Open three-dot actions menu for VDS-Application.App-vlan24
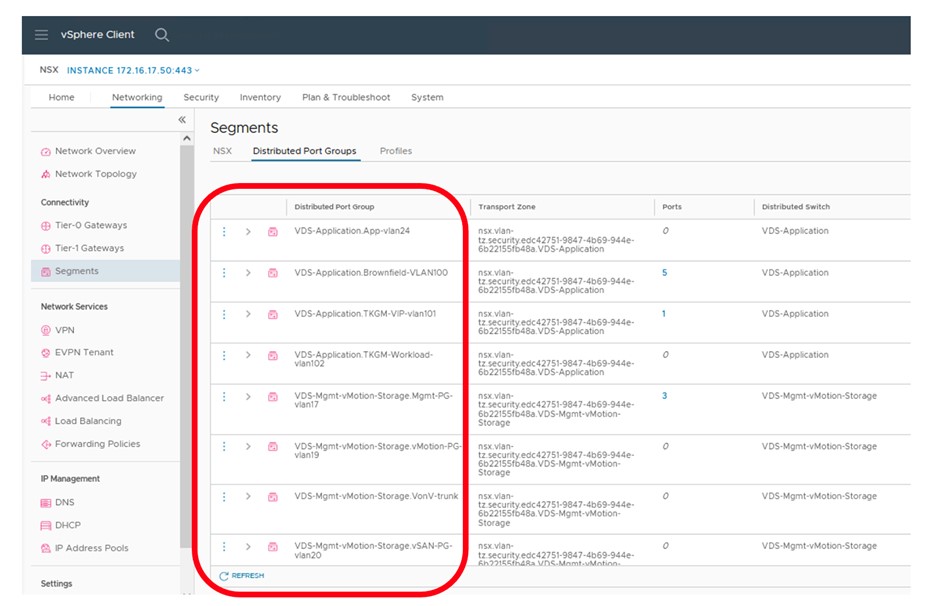Screen dimensions: 936x606 (x=224, y=232)
